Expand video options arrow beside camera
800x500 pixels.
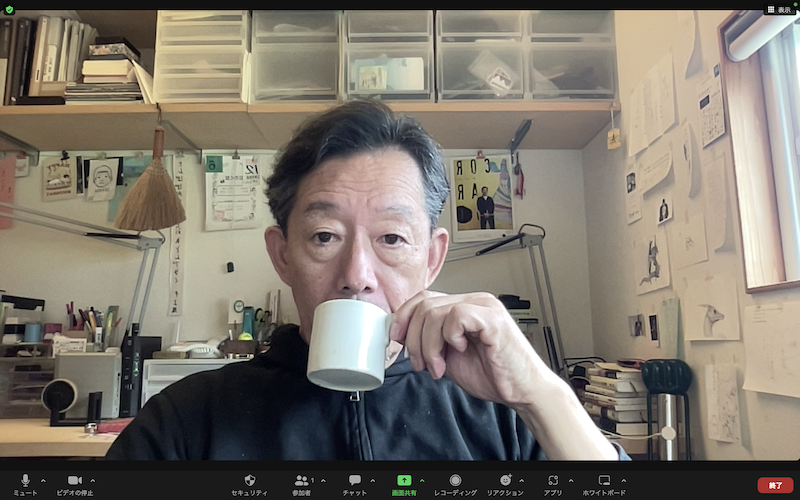[92, 480]
